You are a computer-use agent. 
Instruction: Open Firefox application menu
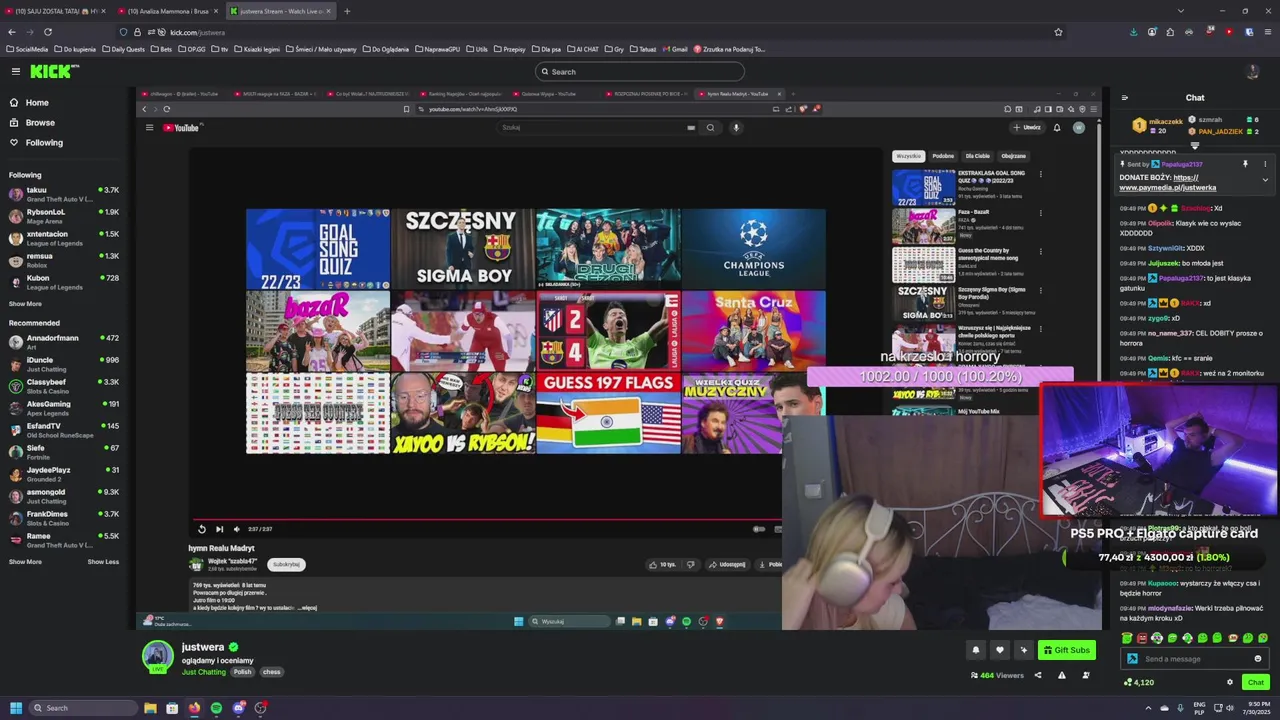pyautogui.click(x=1268, y=32)
